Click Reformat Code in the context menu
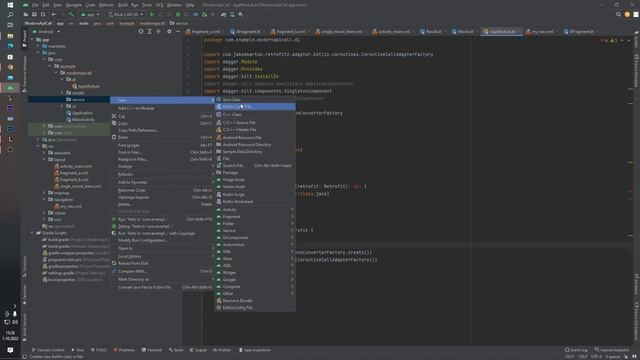640x360 pixels. click(162, 190)
